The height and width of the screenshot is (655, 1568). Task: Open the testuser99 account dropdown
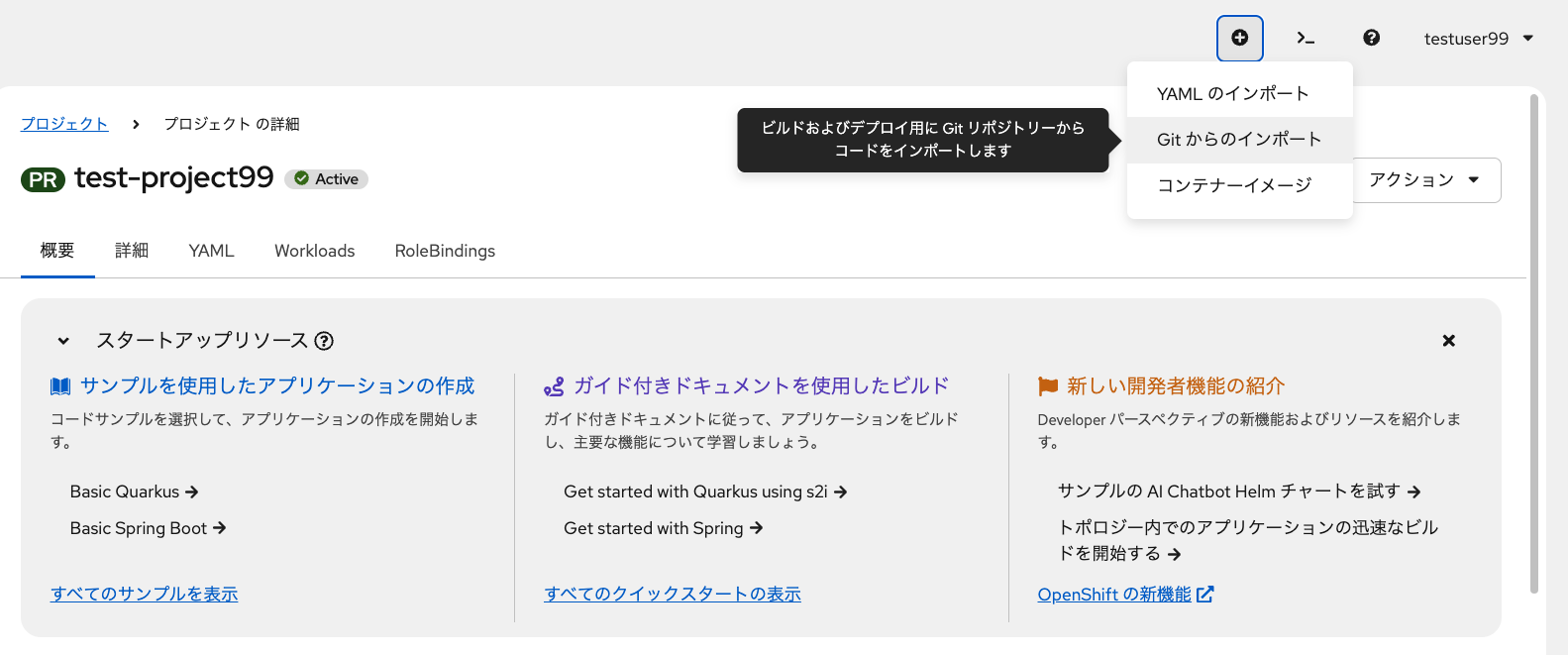click(x=1479, y=39)
